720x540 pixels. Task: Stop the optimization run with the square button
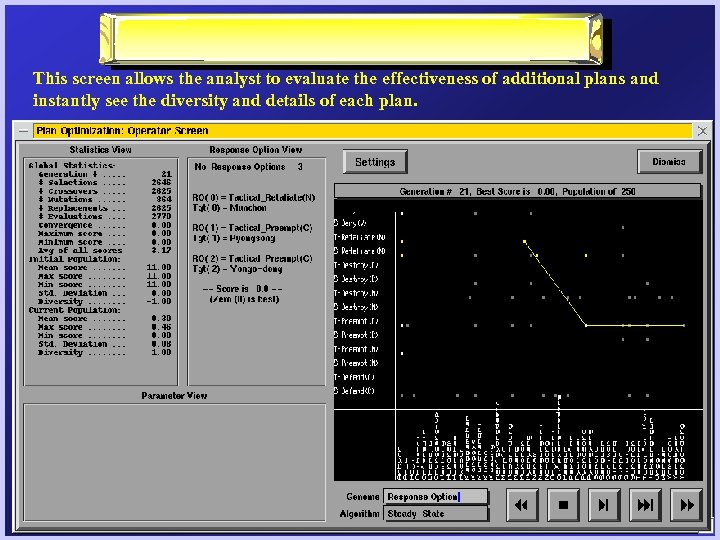(x=563, y=506)
